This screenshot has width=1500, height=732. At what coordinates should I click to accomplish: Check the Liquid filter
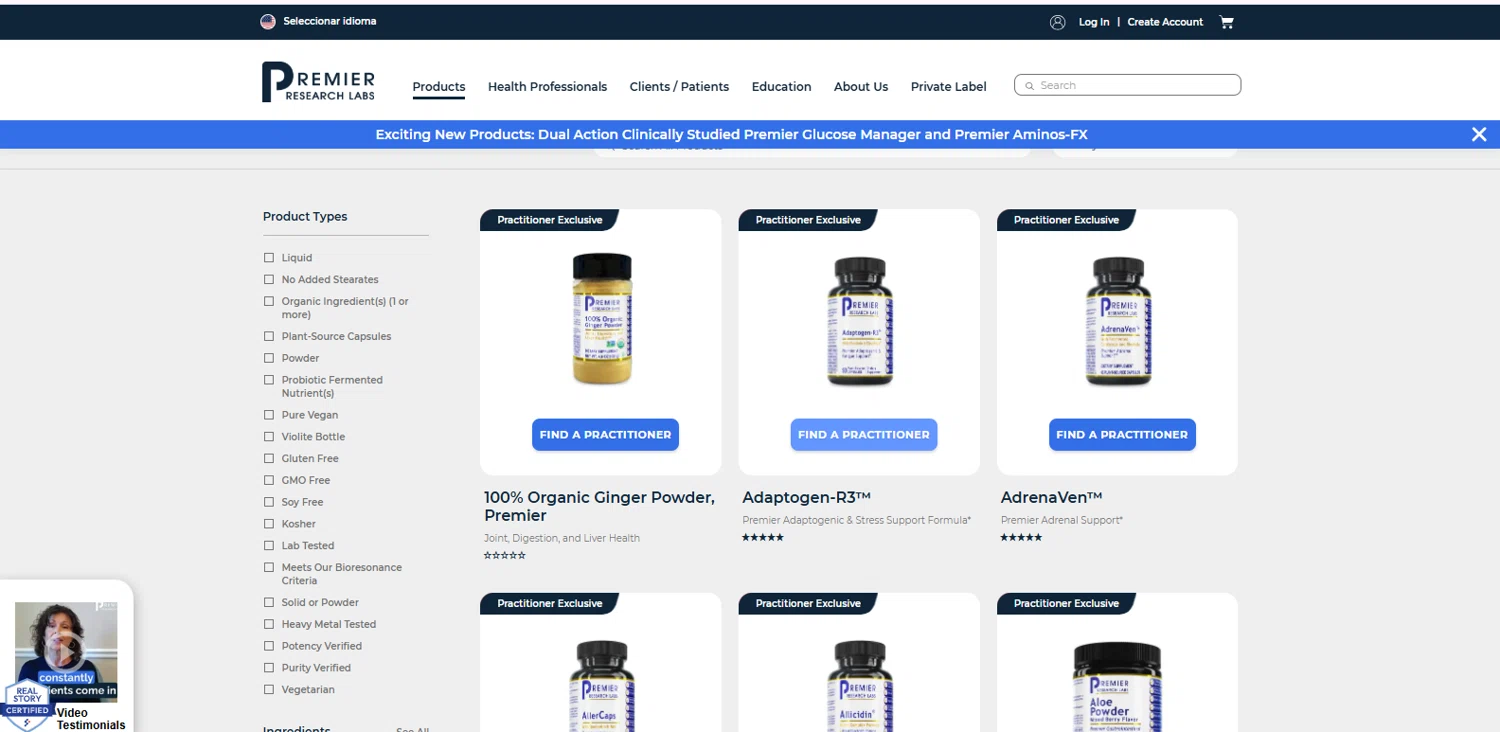tap(268, 258)
